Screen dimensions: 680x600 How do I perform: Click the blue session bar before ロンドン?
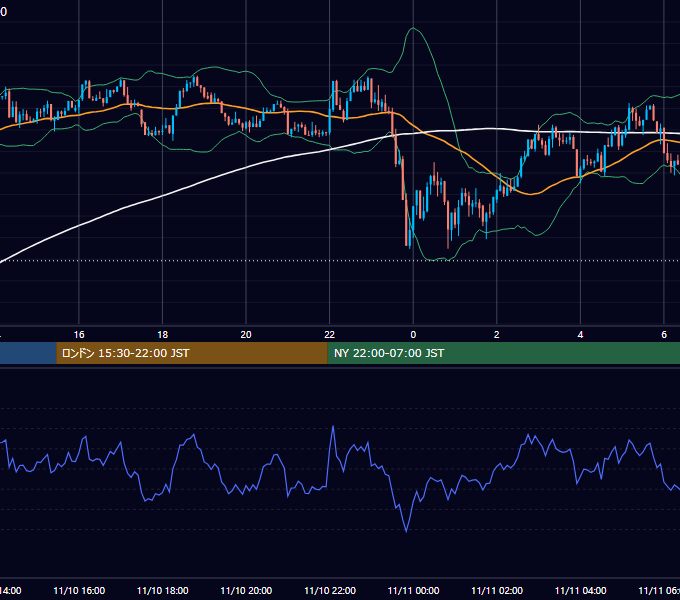click(x=28, y=353)
